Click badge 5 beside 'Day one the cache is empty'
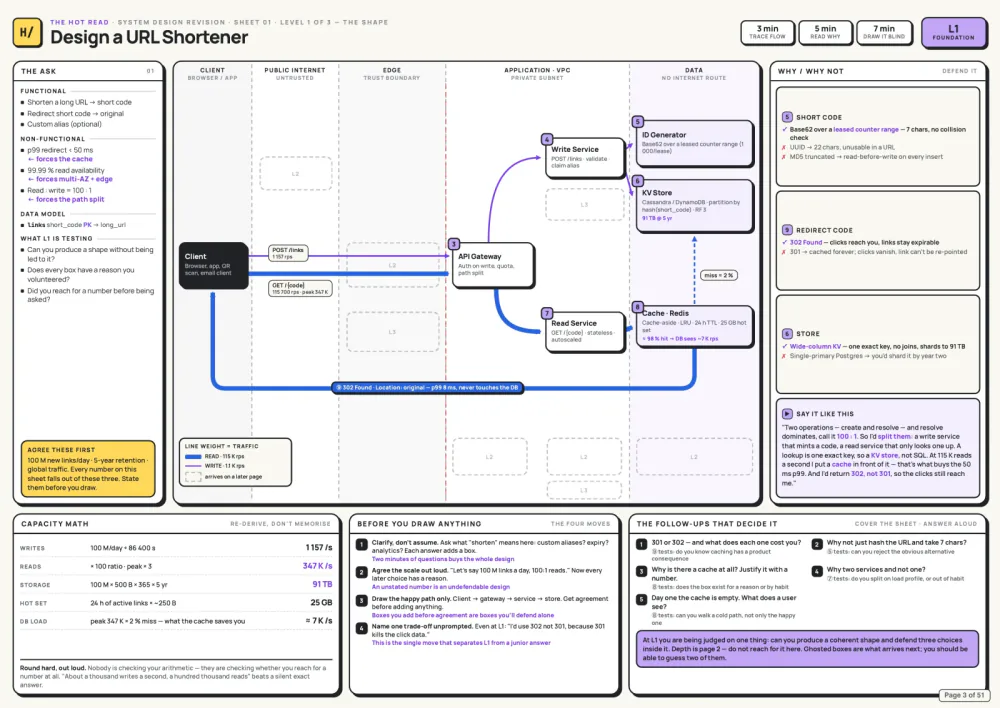Image resolution: width=1000 pixels, height=708 pixels. pos(642,600)
